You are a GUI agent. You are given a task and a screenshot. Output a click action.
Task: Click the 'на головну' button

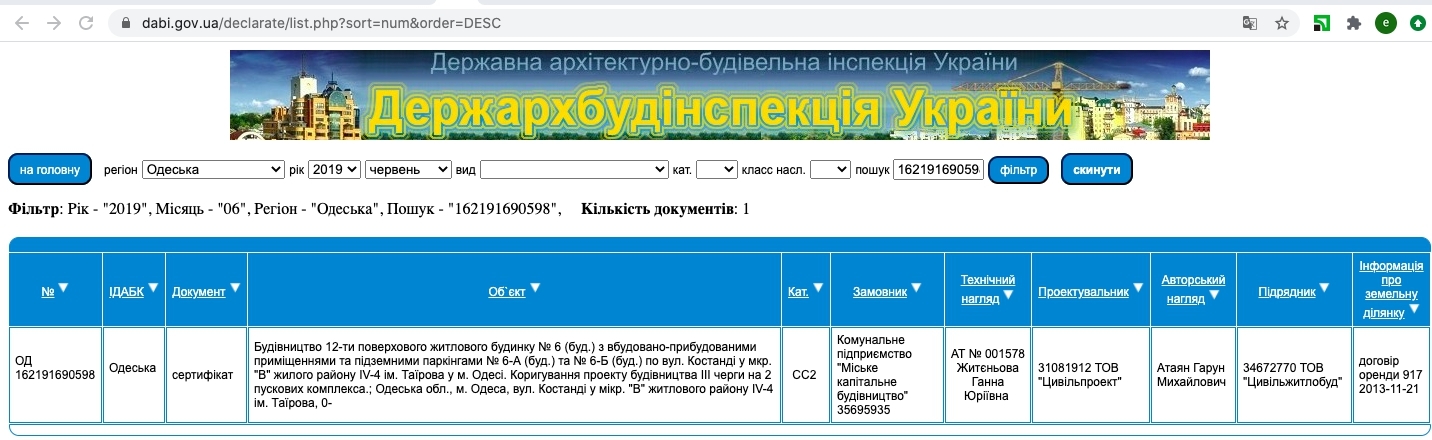tap(50, 170)
